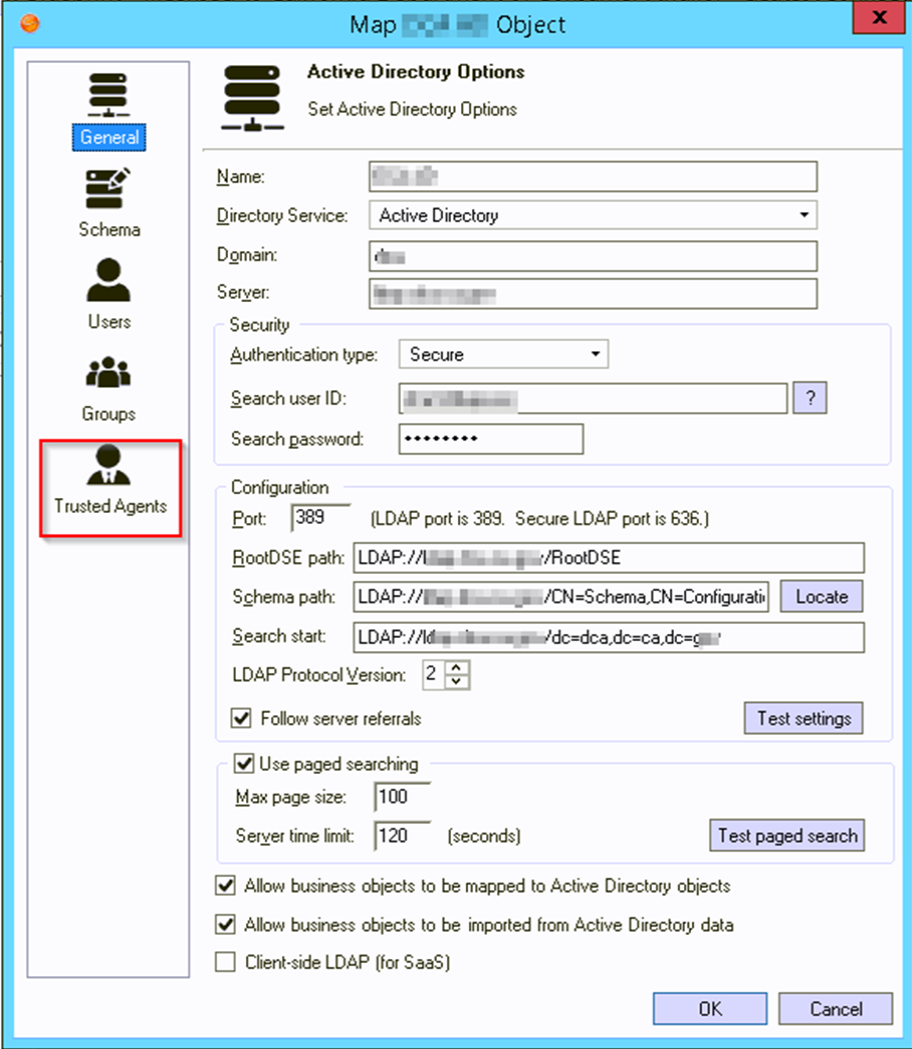
Task: Toggle Follow server referrals checkbox
Action: click(x=240, y=718)
